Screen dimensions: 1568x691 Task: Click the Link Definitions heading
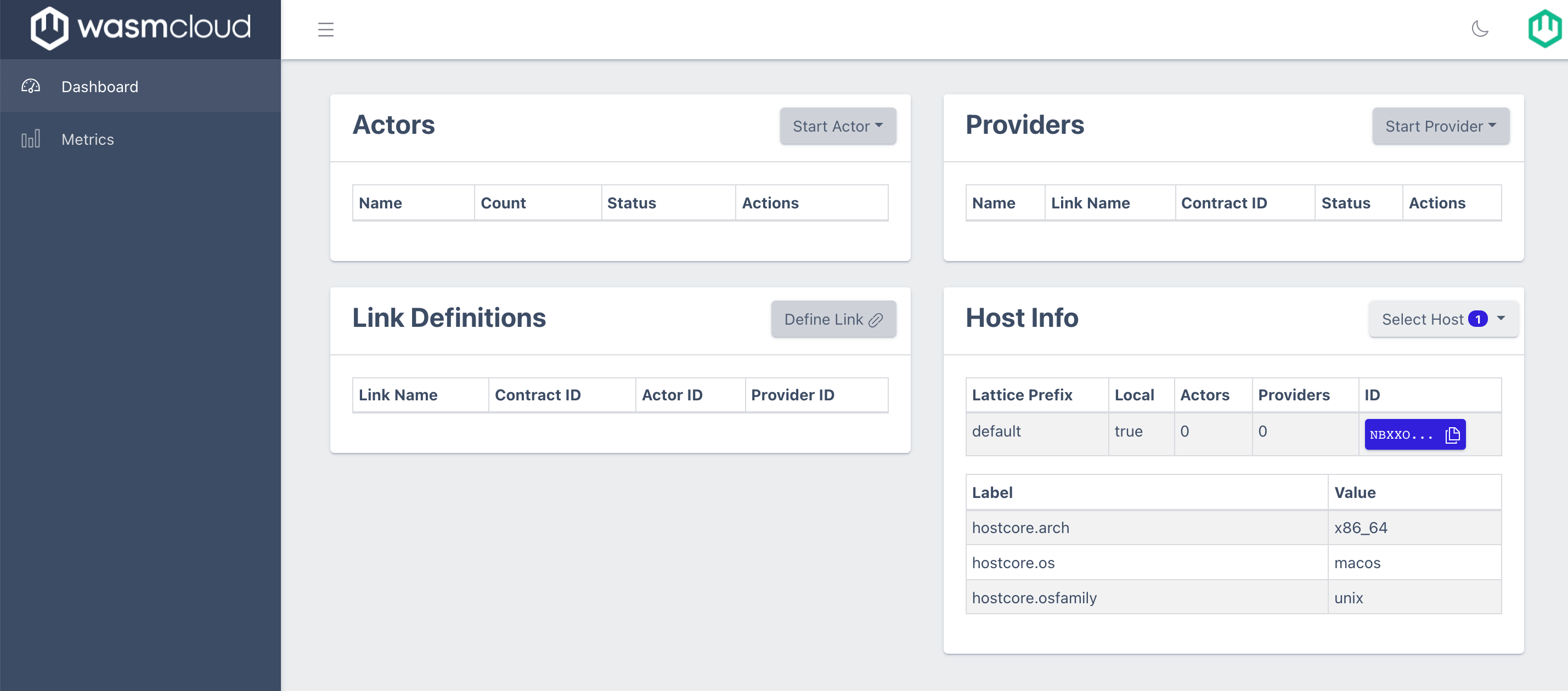[x=449, y=318]
